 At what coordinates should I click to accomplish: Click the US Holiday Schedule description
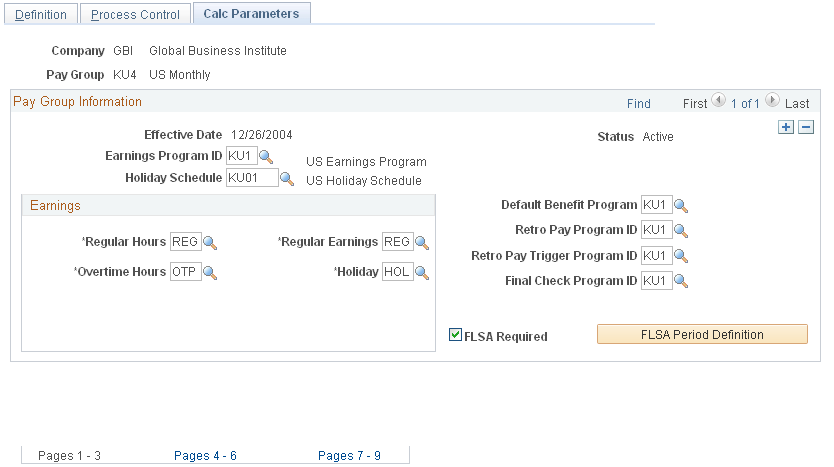pyautogui.click(x=363, y=181)
